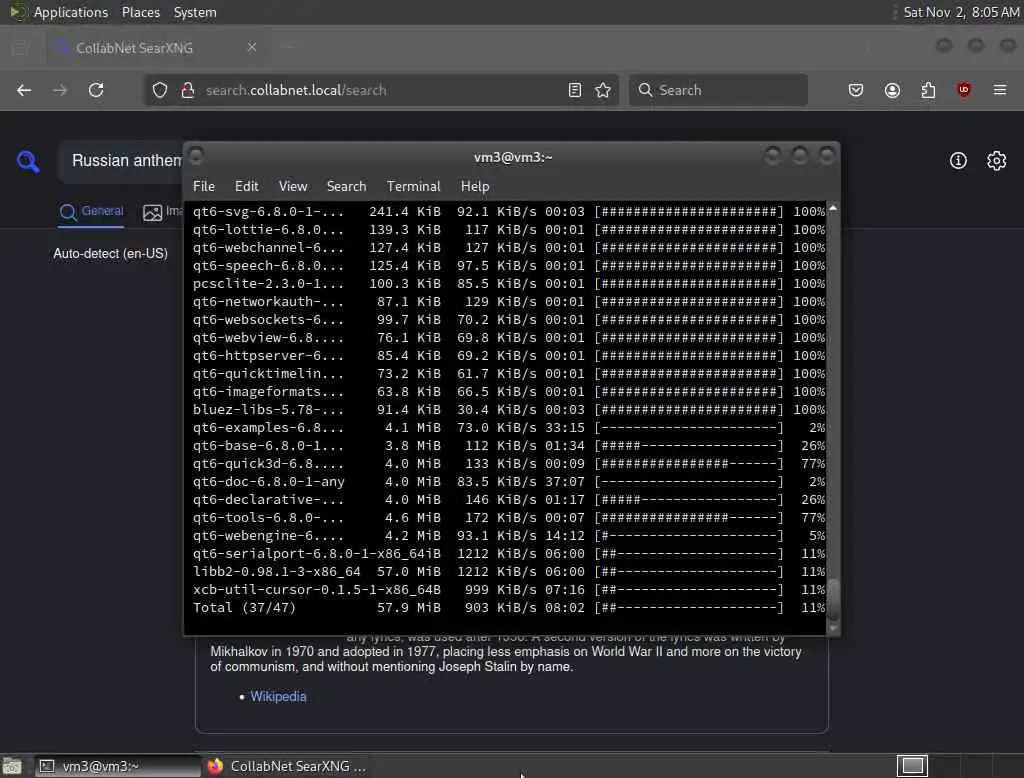
Task: Click the terminal window title vm3@vm3:~
Action: click(x=513, y=157)
